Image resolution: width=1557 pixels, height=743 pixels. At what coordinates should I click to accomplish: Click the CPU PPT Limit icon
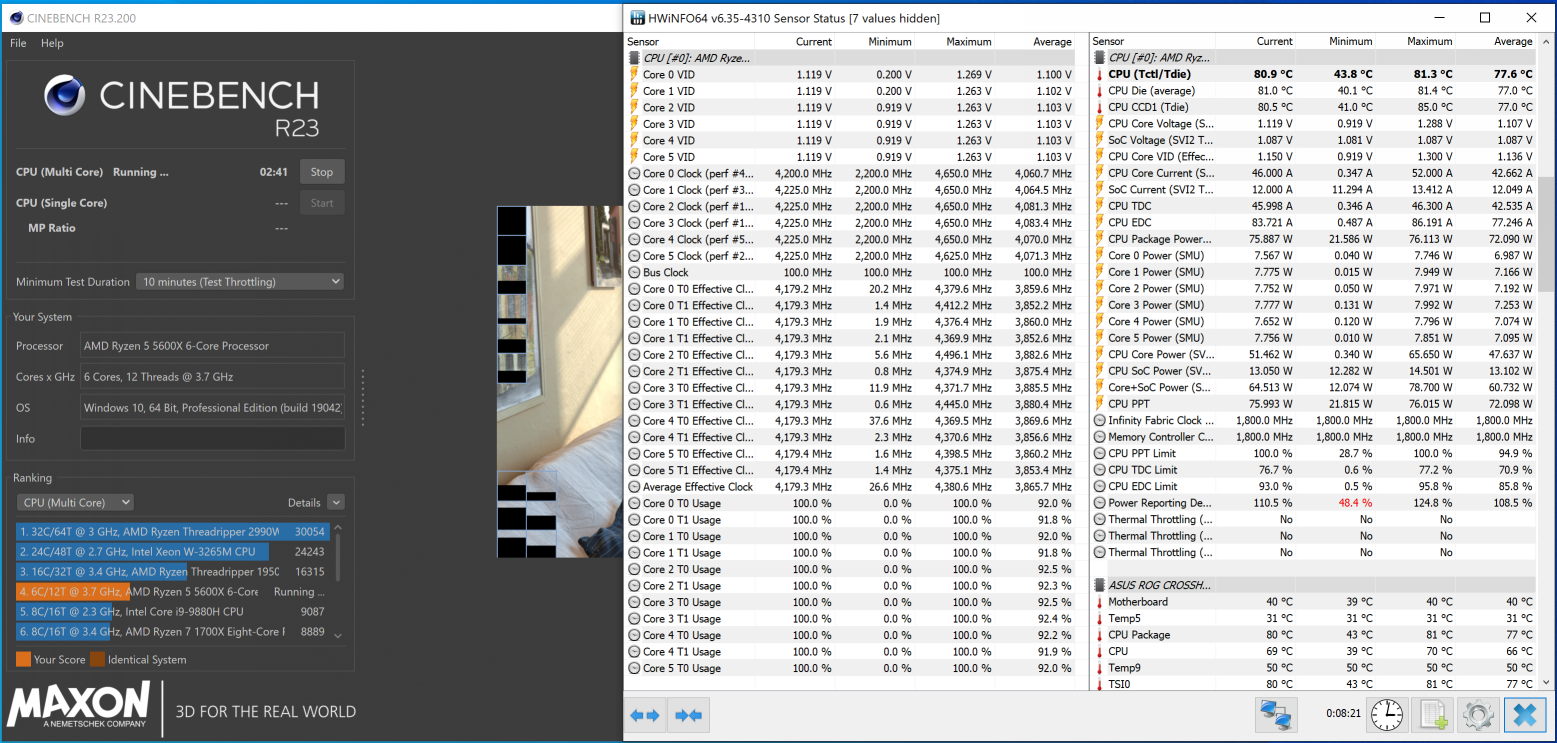(x=1099, y=453)
